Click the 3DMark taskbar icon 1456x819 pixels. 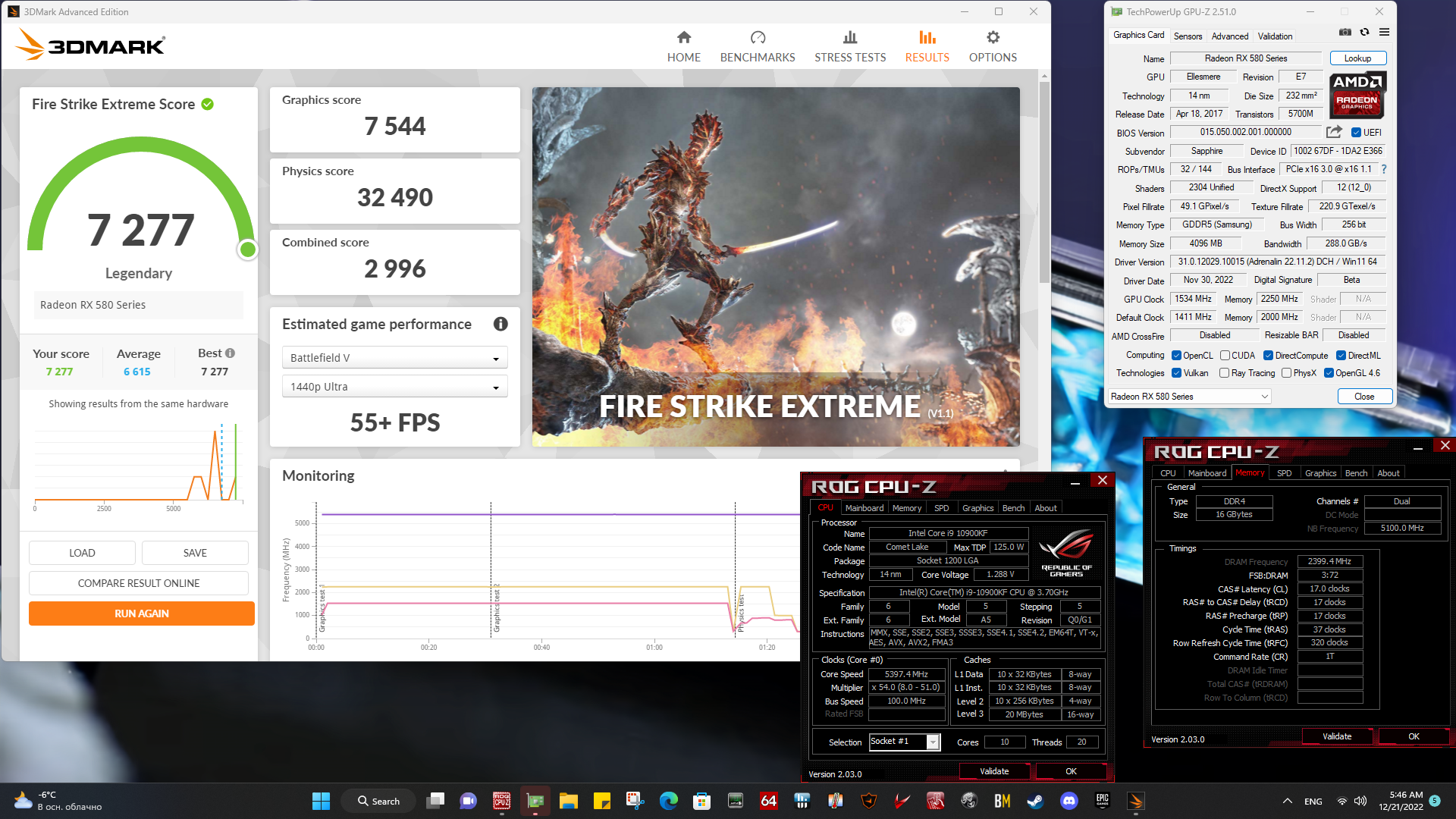1135,801
